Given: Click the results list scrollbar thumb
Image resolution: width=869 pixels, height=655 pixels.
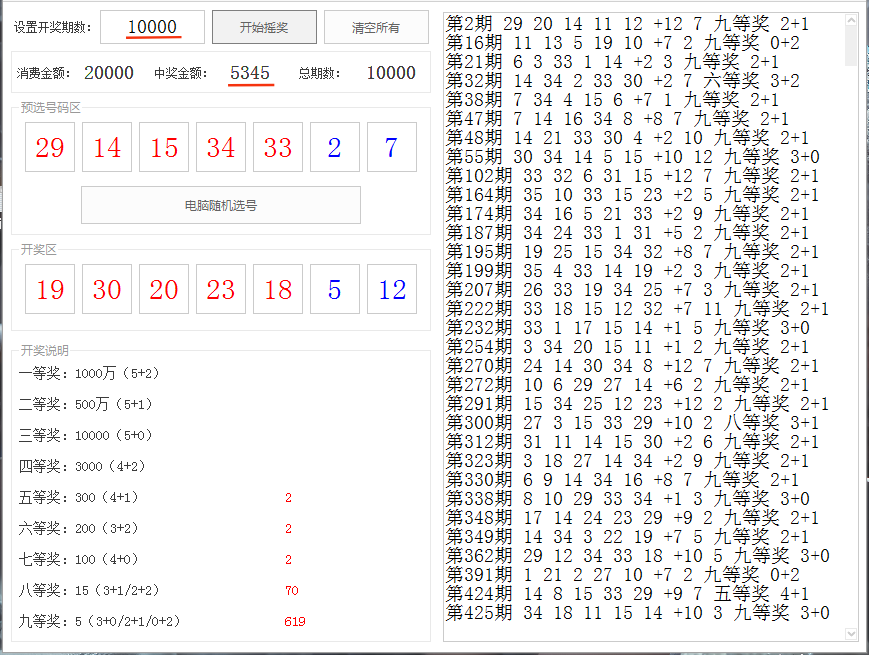Looking at the screenshot, I should click(851, 45).
